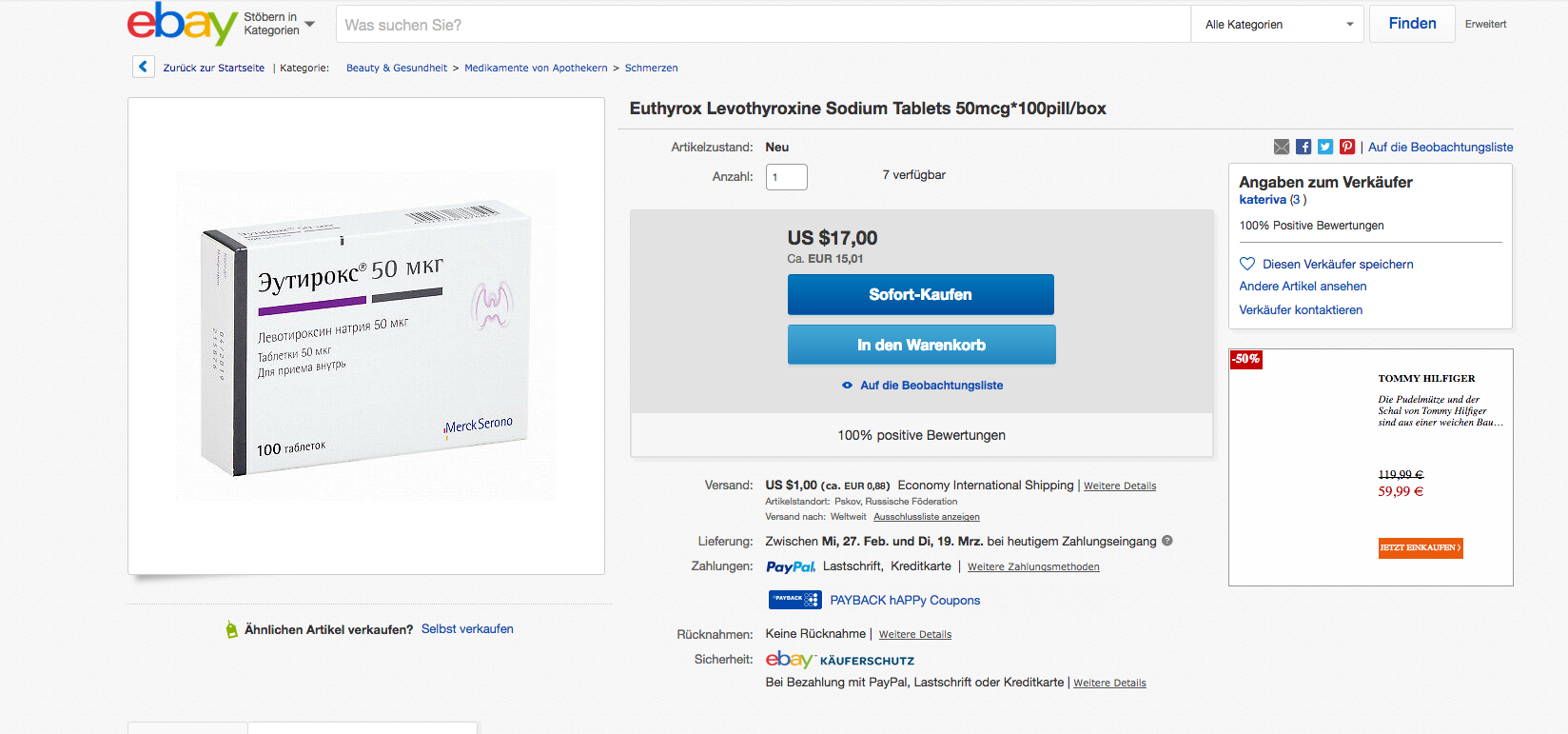Click the PAYBACK logo icon
The image size is (1568, 734).
pyautogui.click(x=794, y=600)
